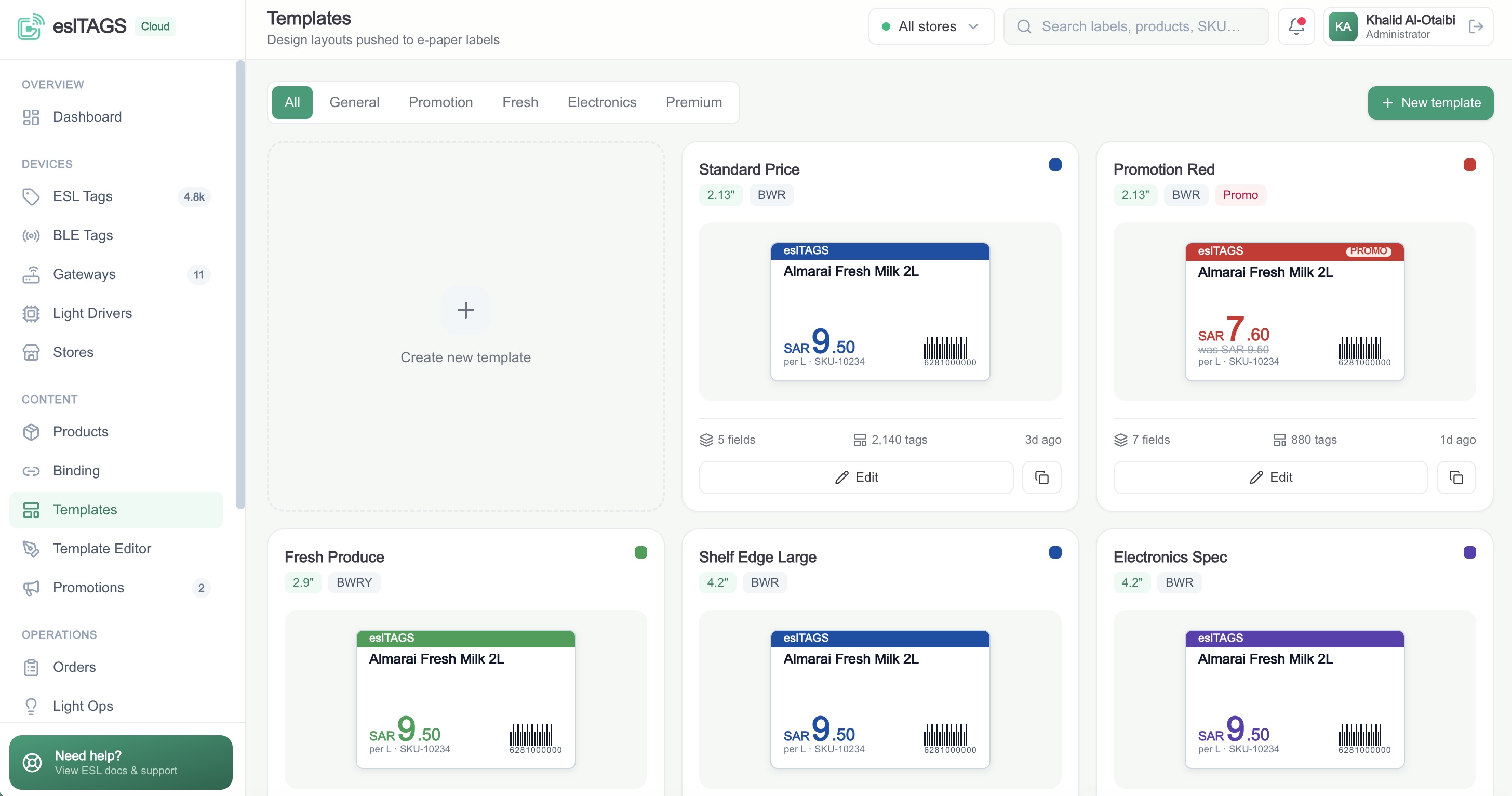Click the 11 badge on Gateways
Viewport: 1512px width, 796px height.
click(198, 275)
